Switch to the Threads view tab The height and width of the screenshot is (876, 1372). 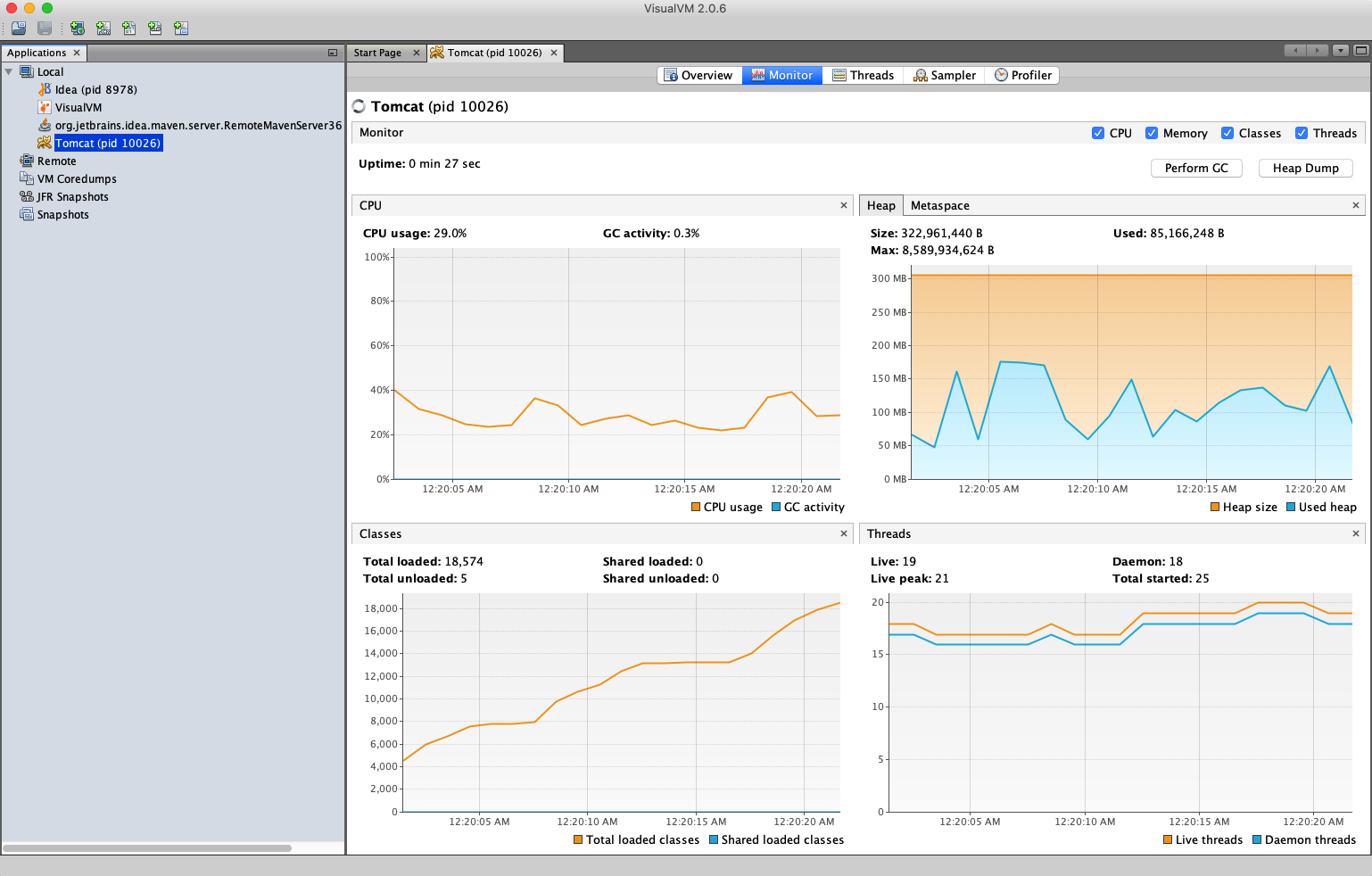point(863,76)
